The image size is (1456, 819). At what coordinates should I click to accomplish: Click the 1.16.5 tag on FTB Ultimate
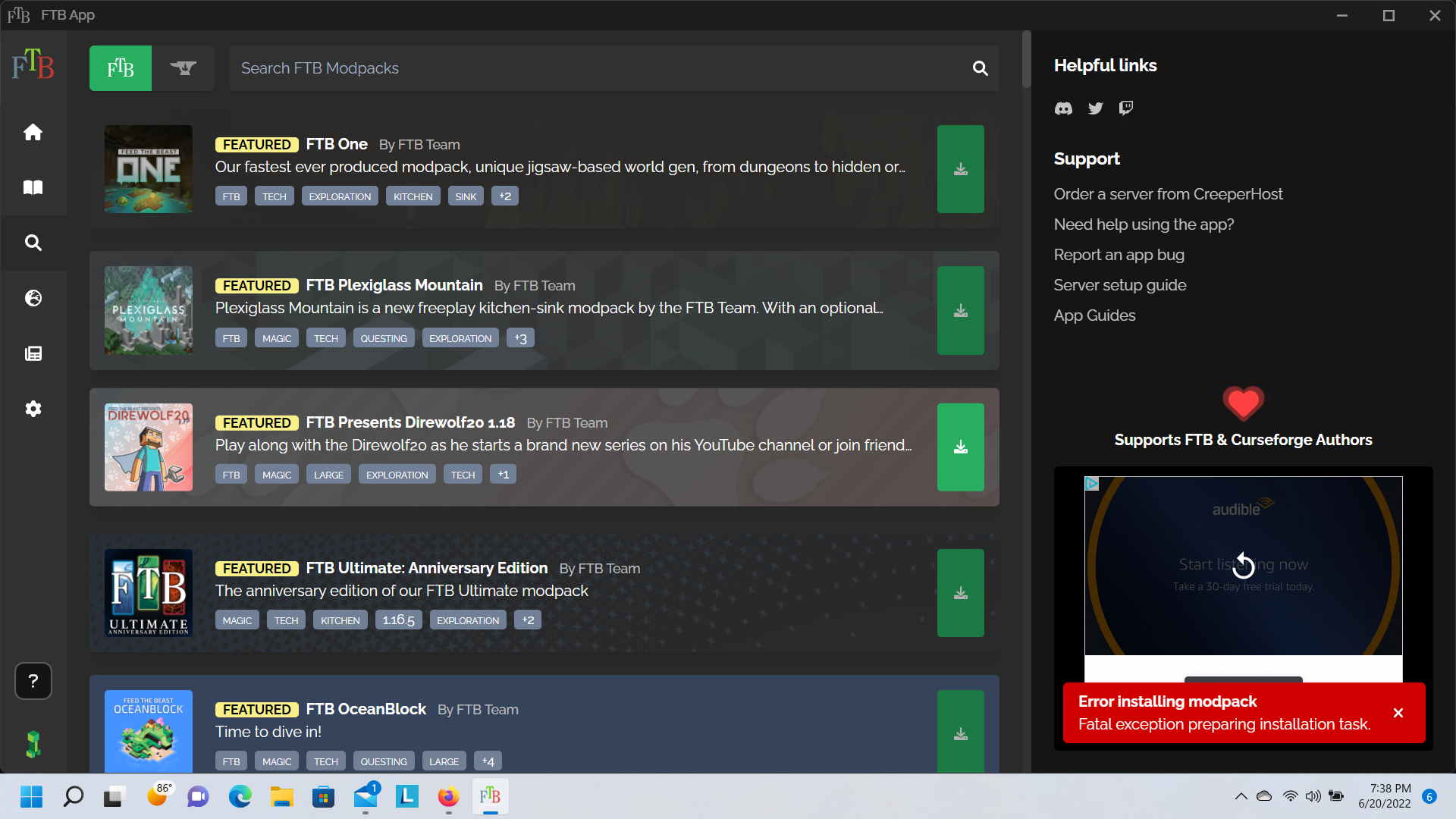pyautogui.click(x=398, y=620)
